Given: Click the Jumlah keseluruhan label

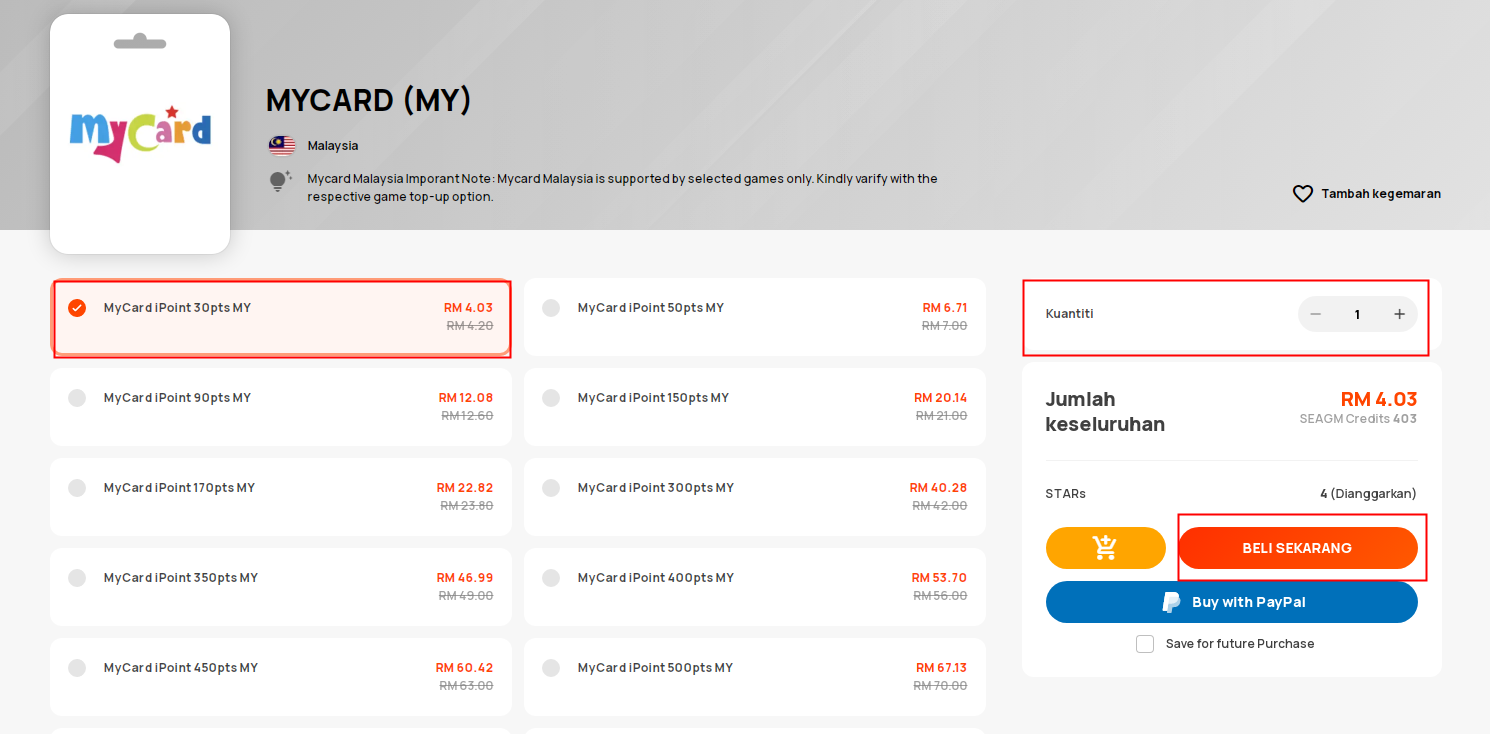Looking at the screenshot, I should pyautogui.click(x=1106, y=412).
